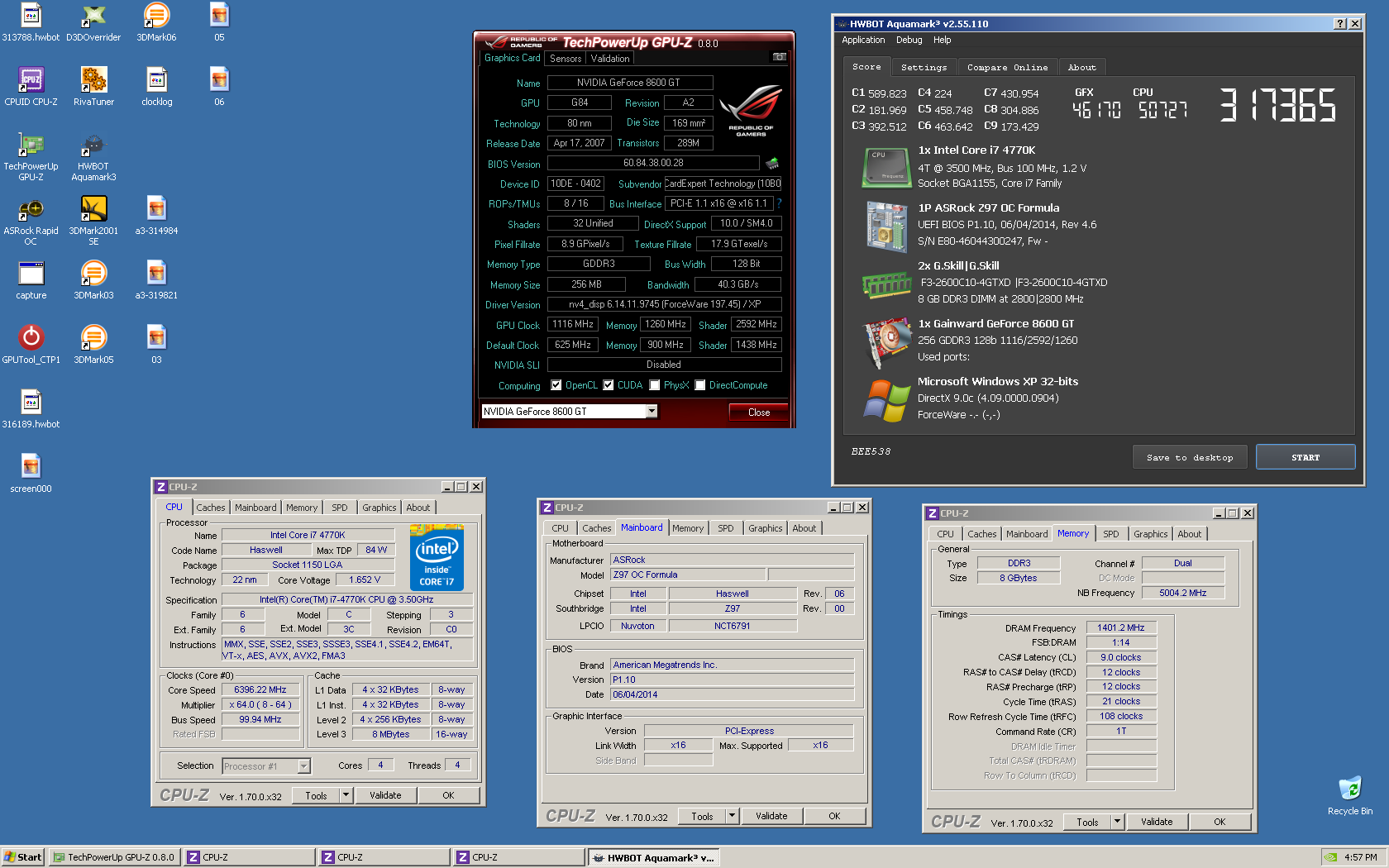Open Tools dropdown arrow in CPU-Z CPU window
The image size is (1389, 868).
(346, 795)
